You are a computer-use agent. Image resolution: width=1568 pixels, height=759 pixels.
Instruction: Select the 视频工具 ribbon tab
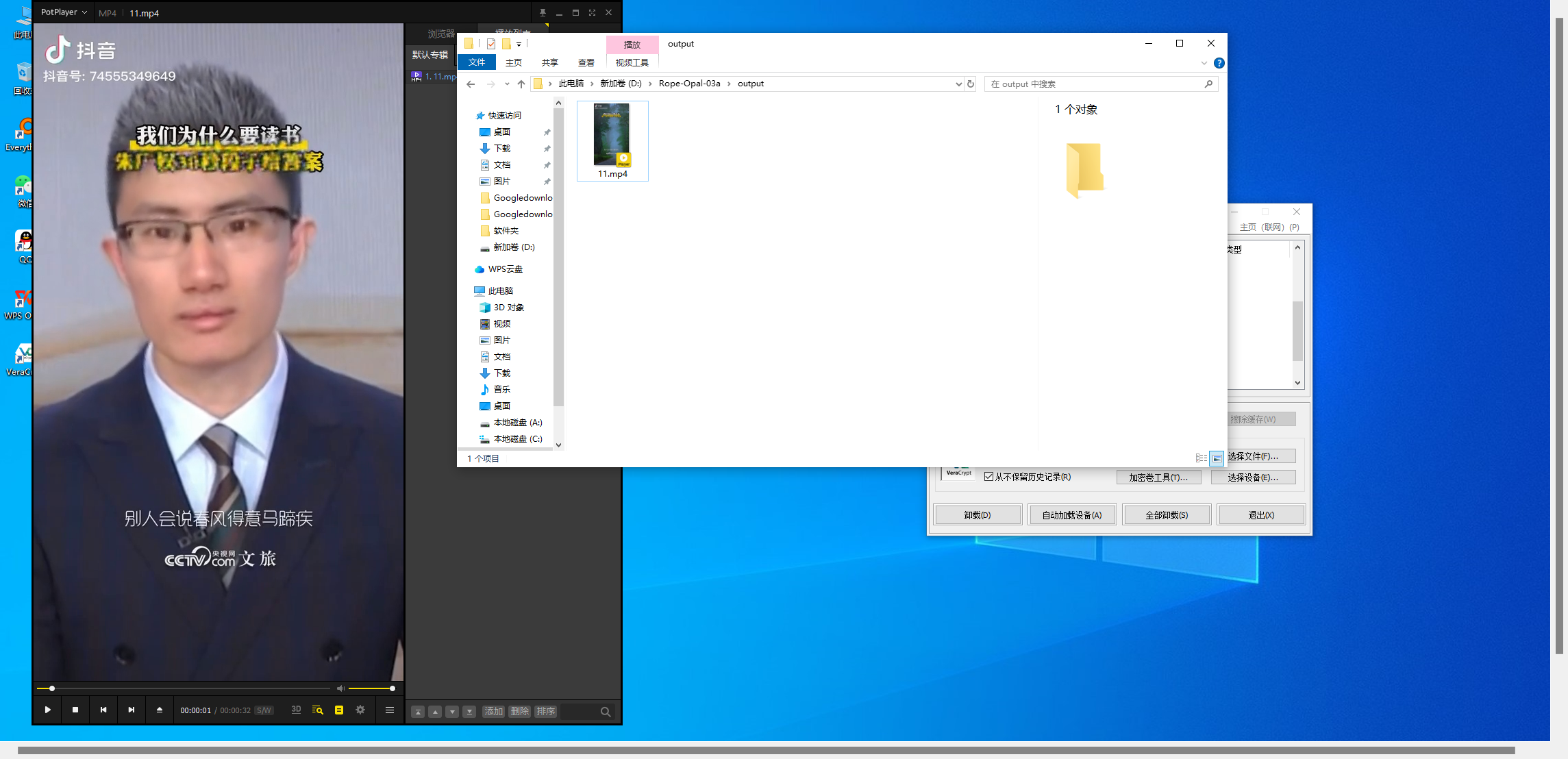[632, 62]
